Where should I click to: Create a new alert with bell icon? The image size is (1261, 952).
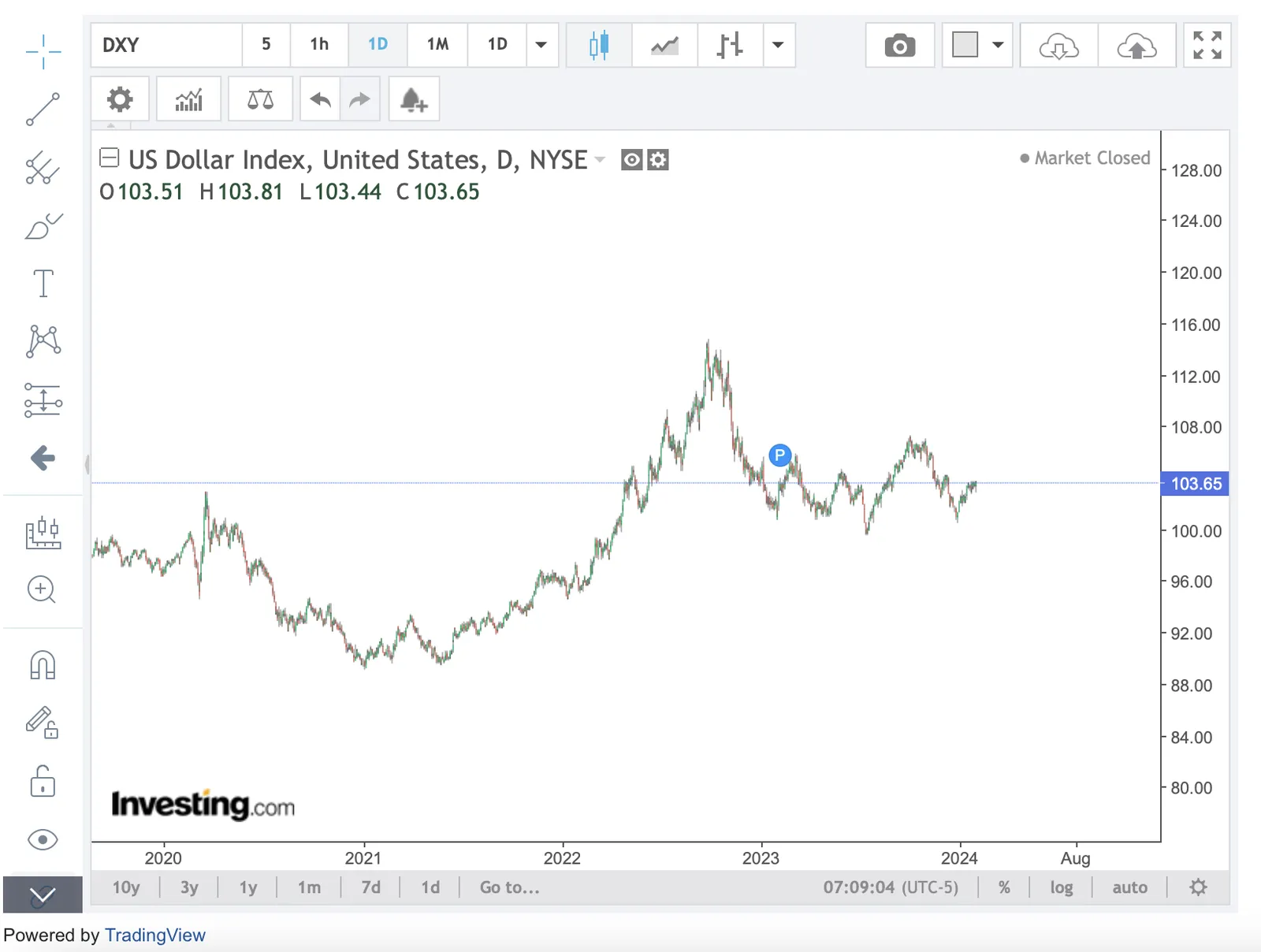[x=414, y=99]
